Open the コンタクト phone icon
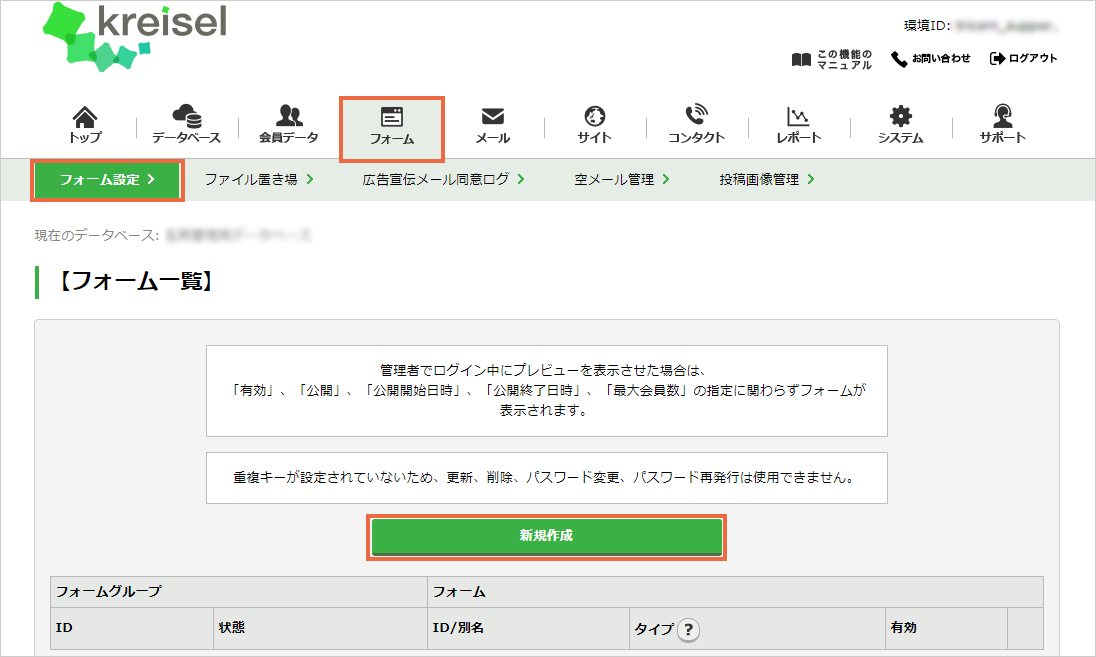 [696, 115]
